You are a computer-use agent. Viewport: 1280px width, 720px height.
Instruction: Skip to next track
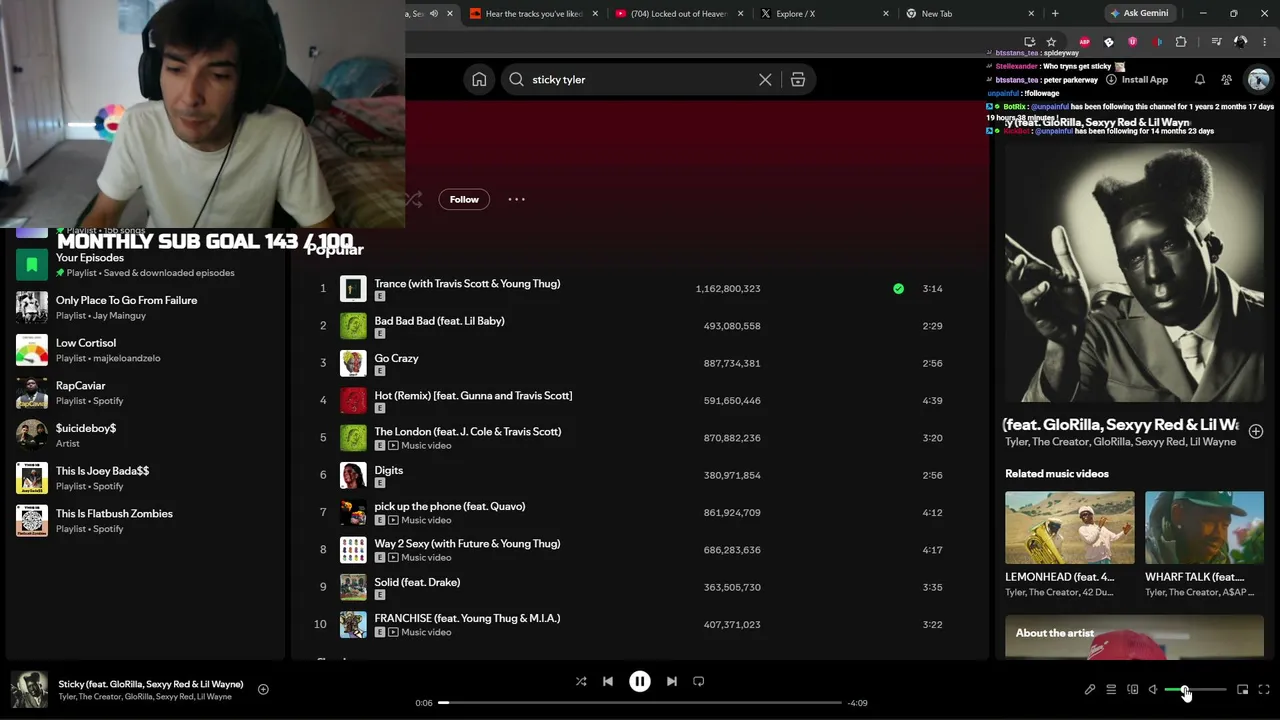pyautogui.click(x=672, y=681)
